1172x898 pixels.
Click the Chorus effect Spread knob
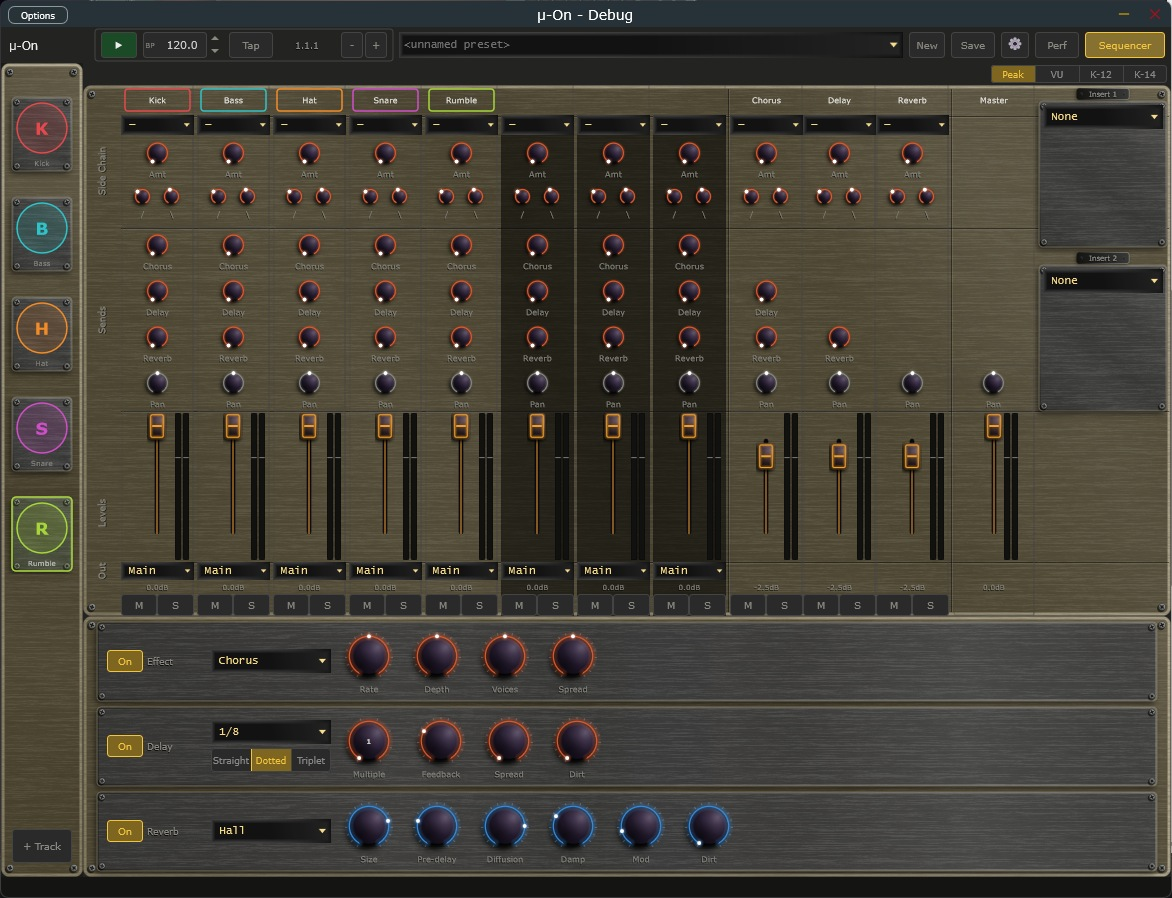[573, 656]
